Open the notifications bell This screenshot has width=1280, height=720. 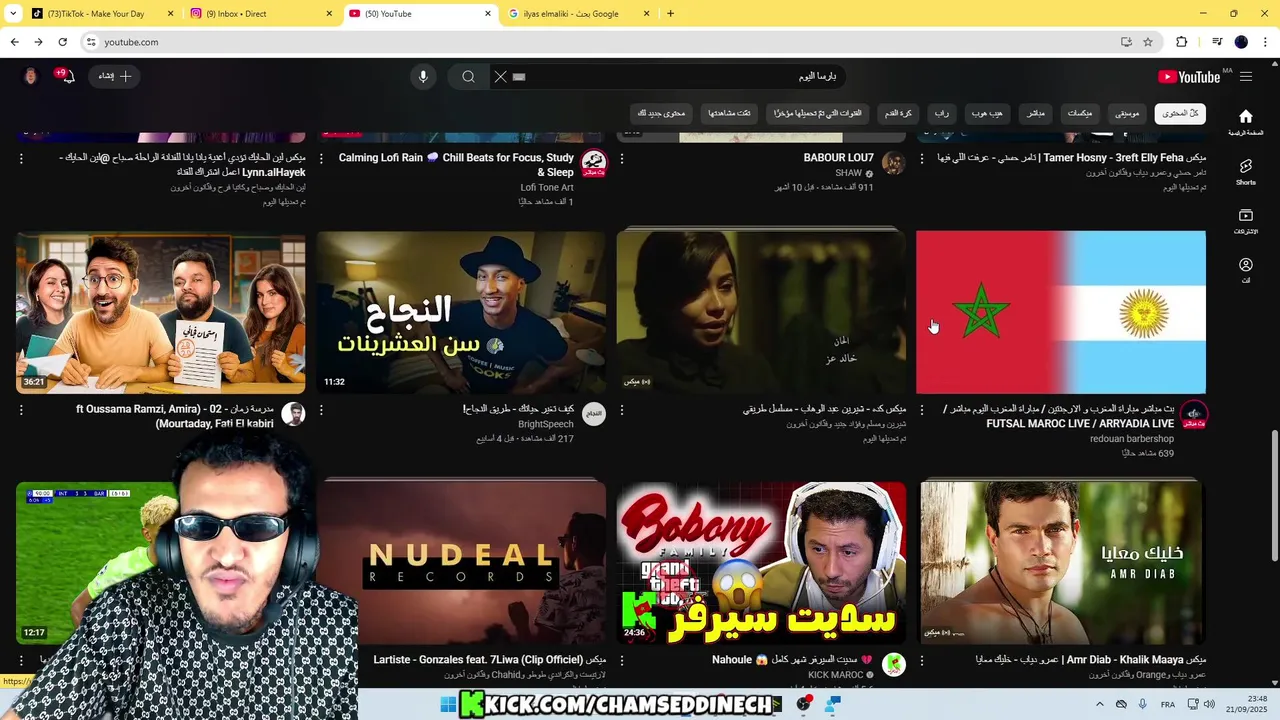click(66, 76)
